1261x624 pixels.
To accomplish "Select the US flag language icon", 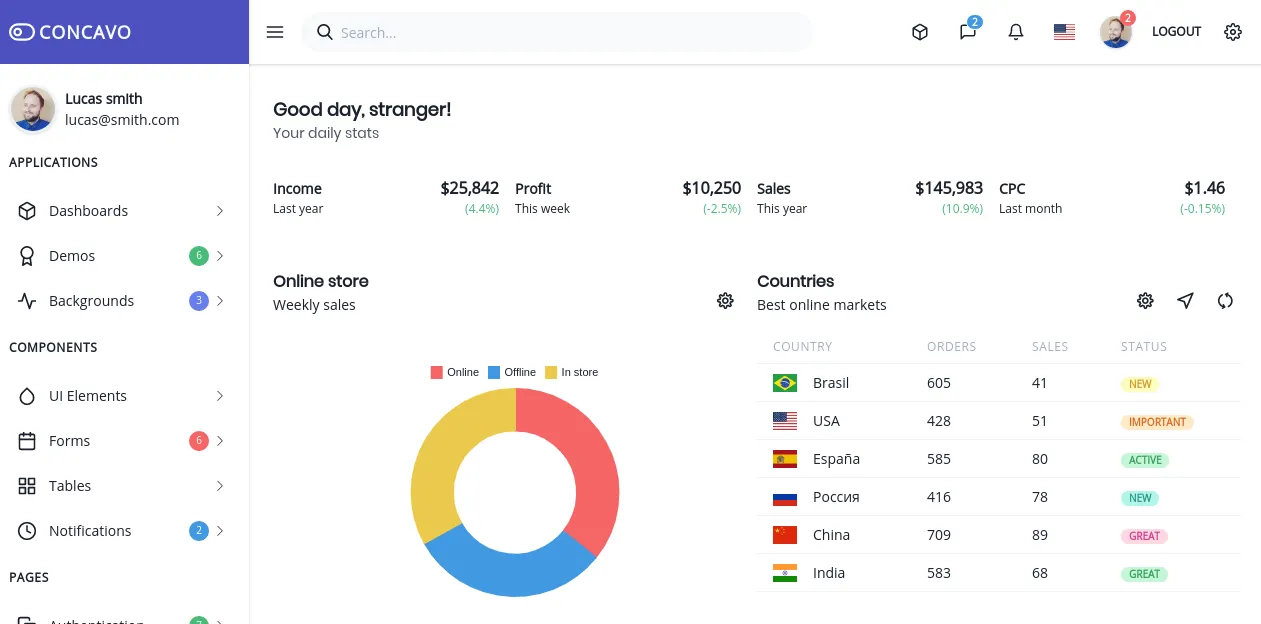I will [1064, 32].
